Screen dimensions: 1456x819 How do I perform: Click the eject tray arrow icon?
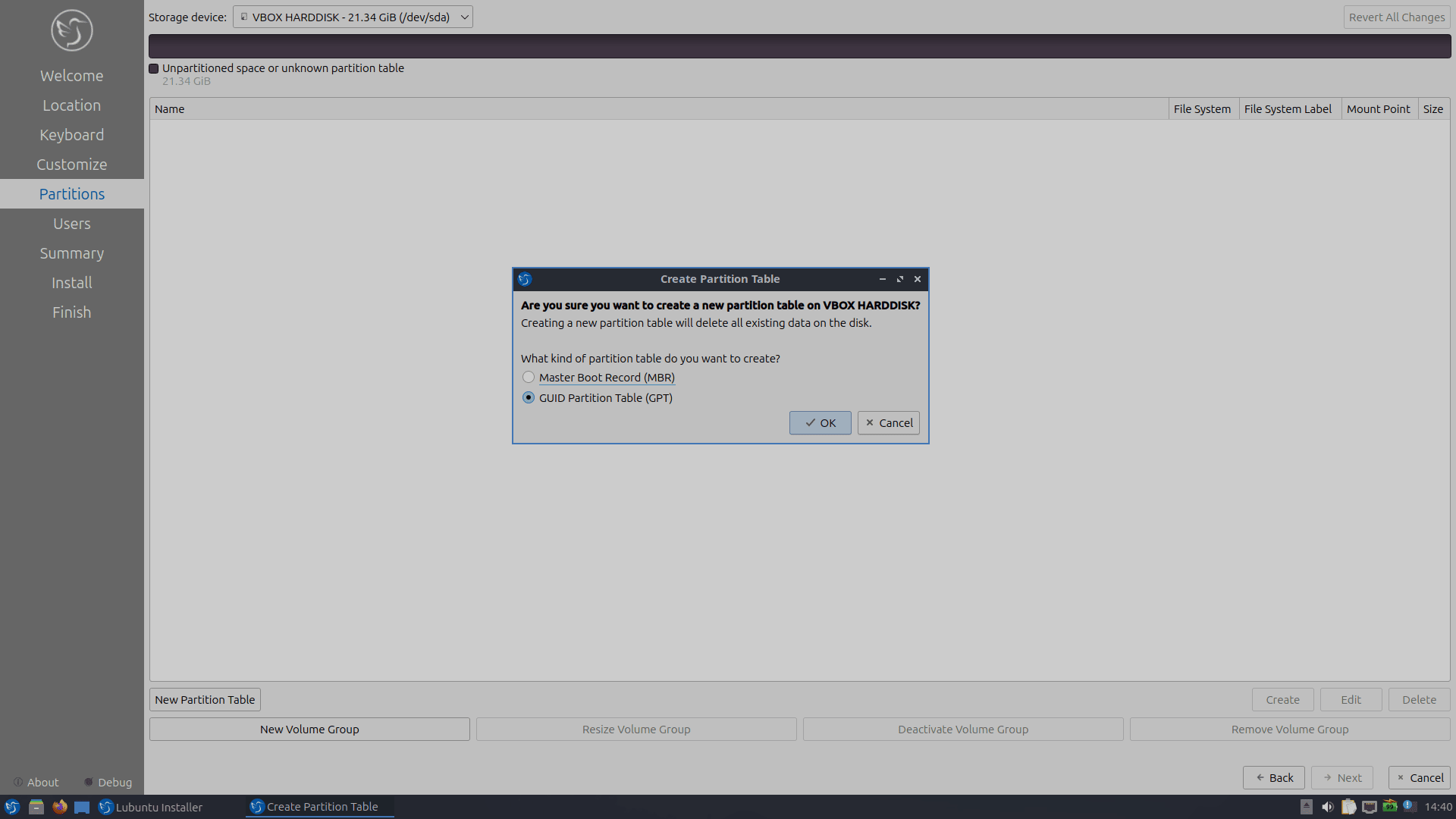coord(1306,807)
